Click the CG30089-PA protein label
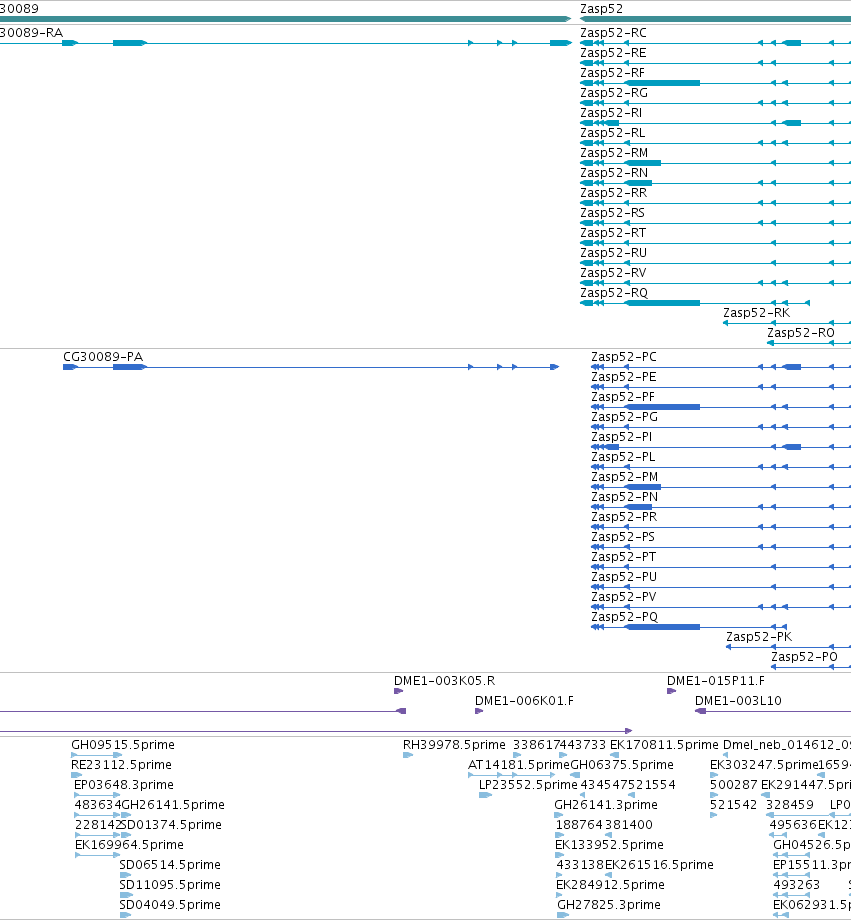 (x=103, y=357)
